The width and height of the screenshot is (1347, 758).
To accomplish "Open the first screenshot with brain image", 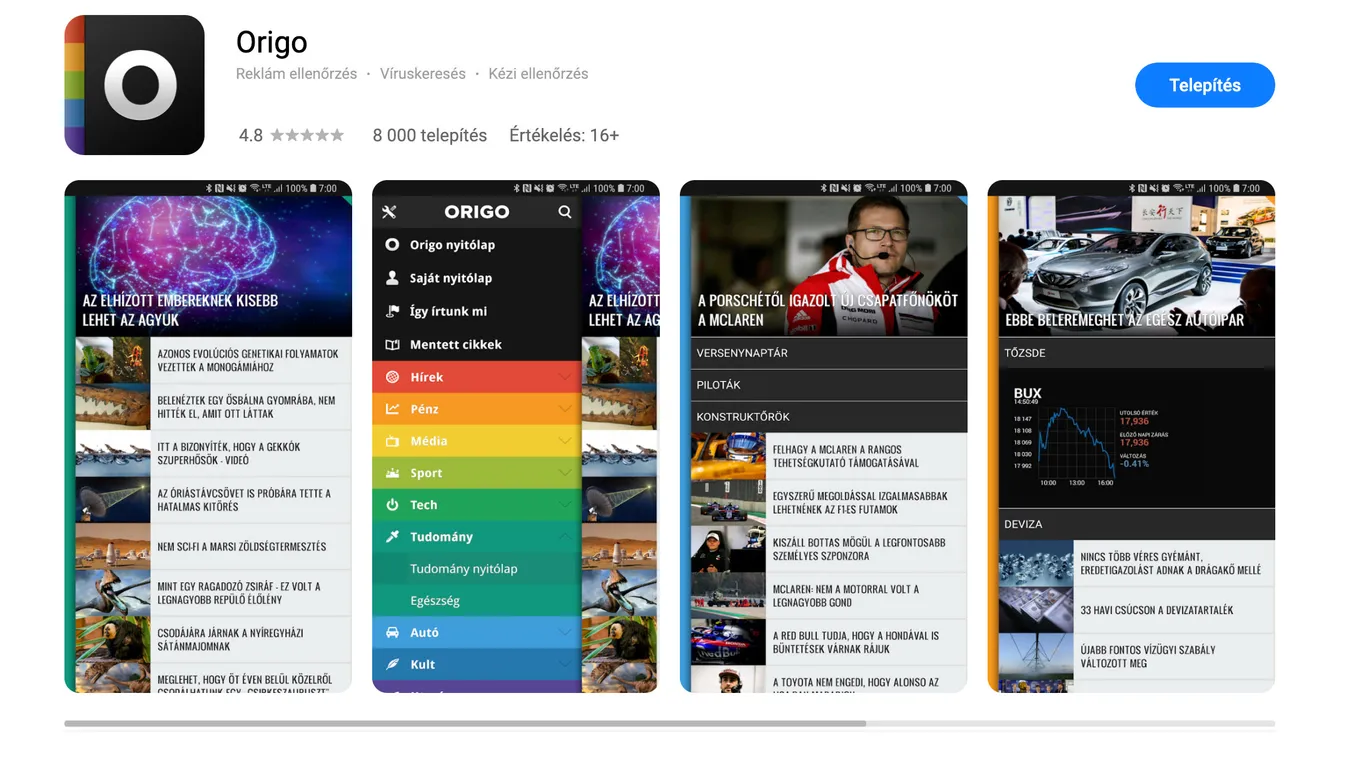I will (x=208, y=436).
